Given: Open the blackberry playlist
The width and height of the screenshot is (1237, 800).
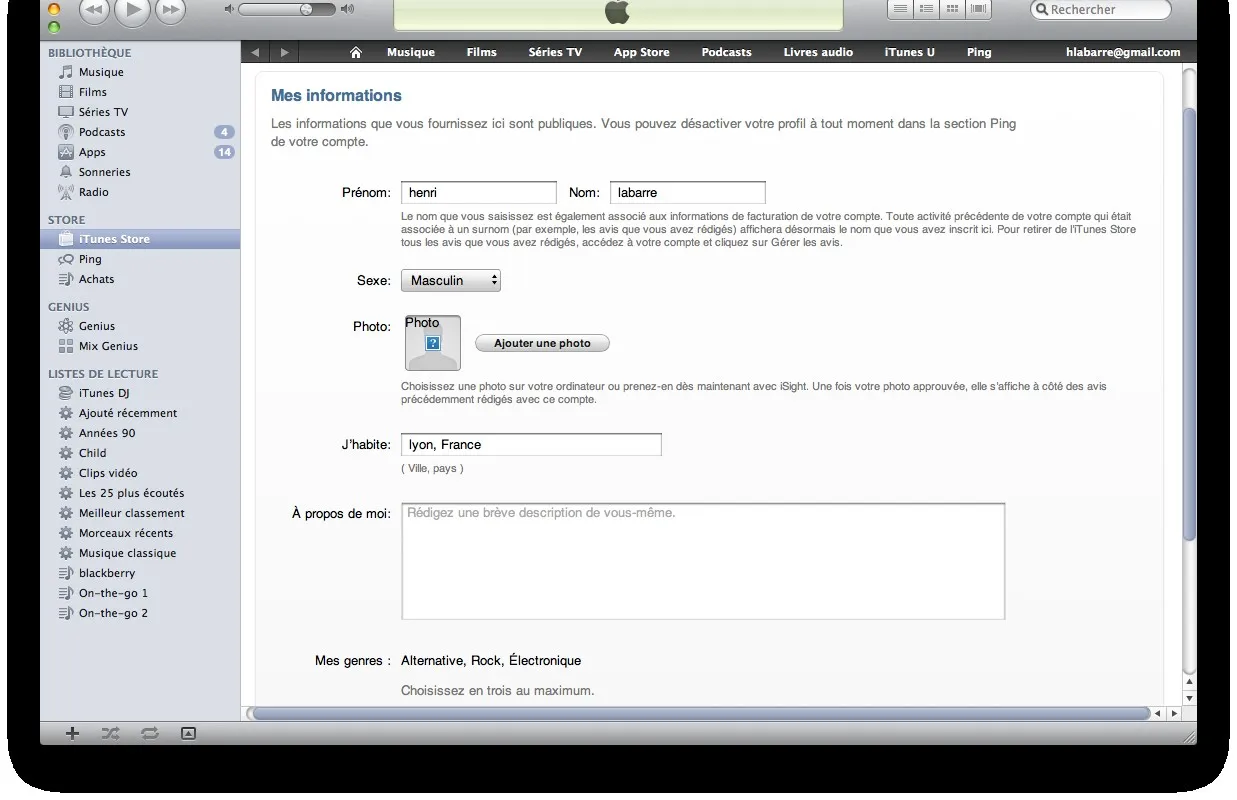Looking at the screenshot, I should point(106,573).
